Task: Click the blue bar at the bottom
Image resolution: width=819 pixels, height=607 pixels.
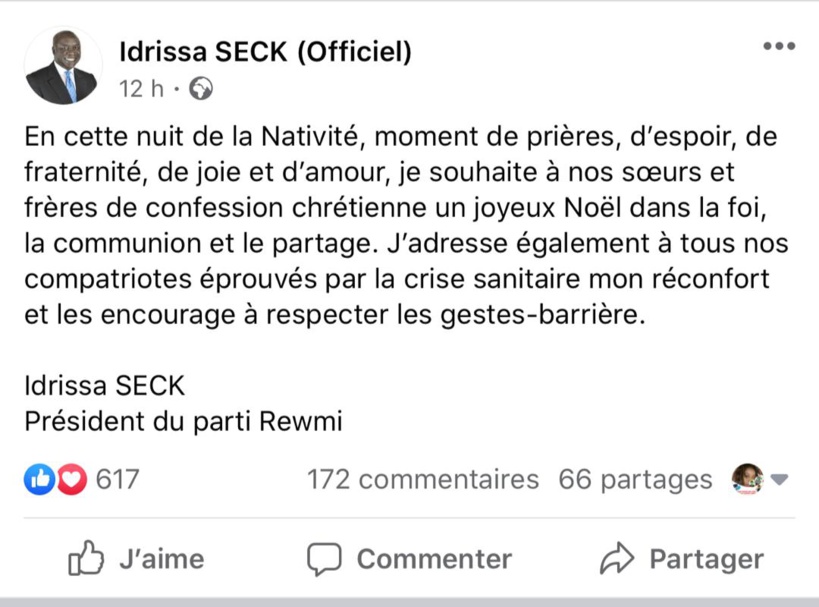Action: 409,601
